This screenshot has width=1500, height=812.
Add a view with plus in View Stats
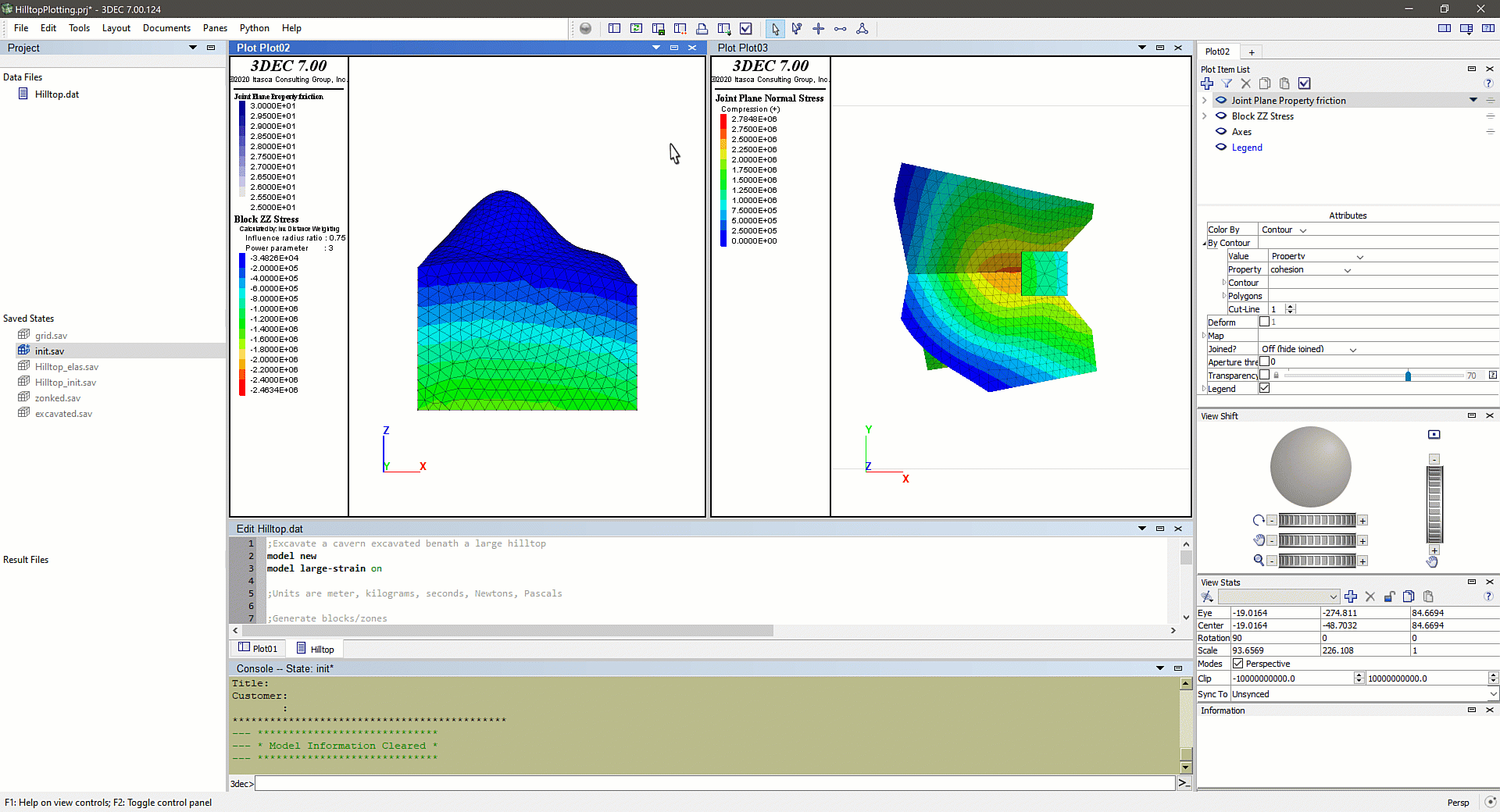point(1351,597)
